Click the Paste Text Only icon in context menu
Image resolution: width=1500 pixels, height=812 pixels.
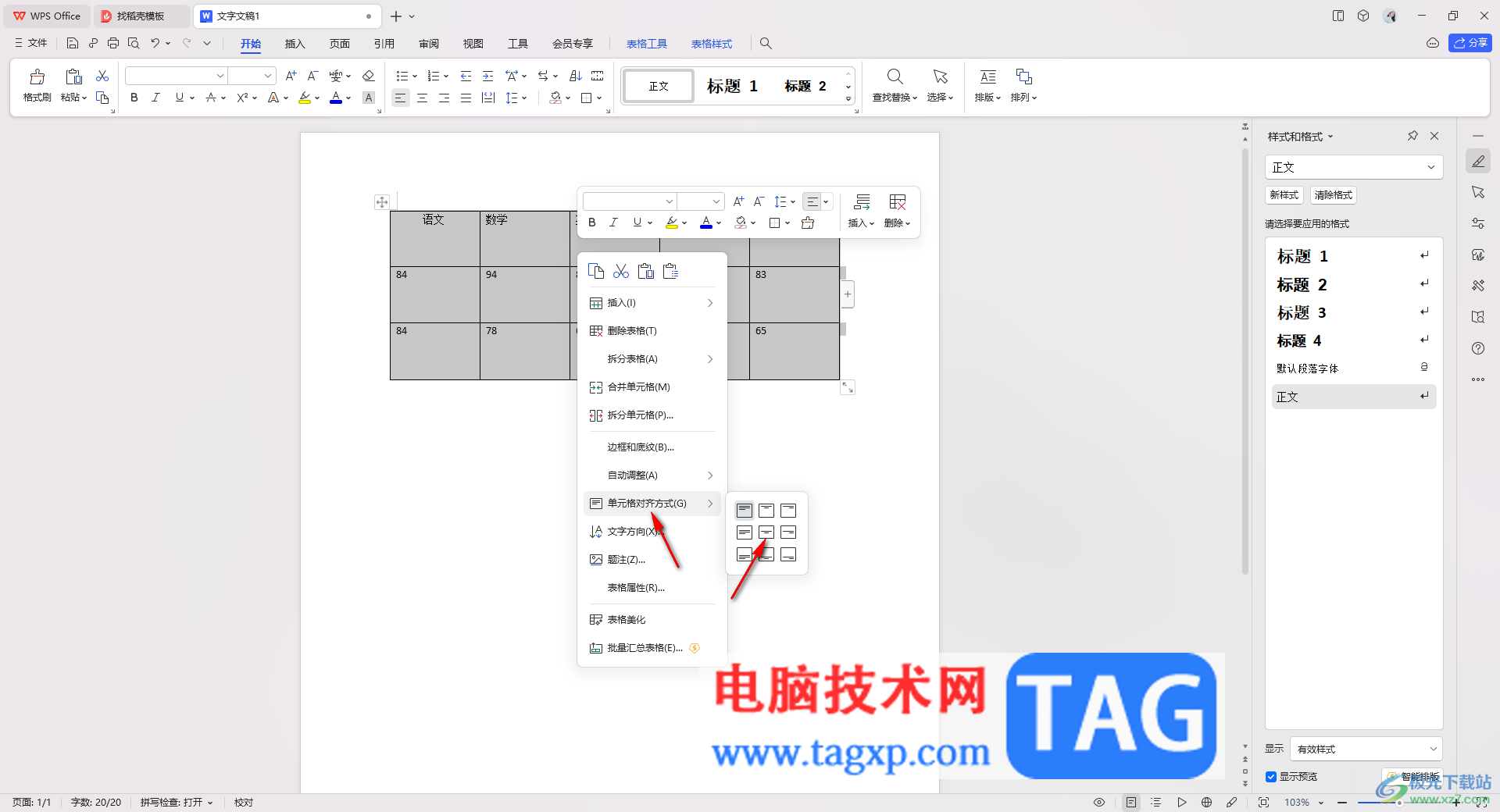671,271
